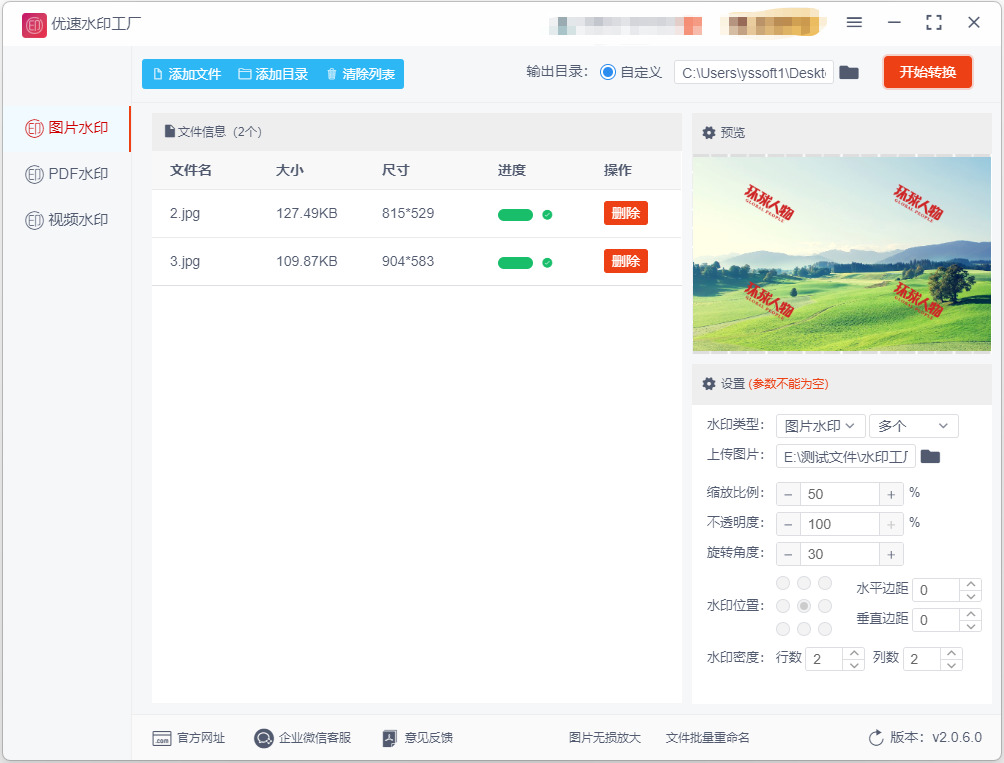Click the version refresh icon
Screen dimensions: 1004x763
(876, 738)
